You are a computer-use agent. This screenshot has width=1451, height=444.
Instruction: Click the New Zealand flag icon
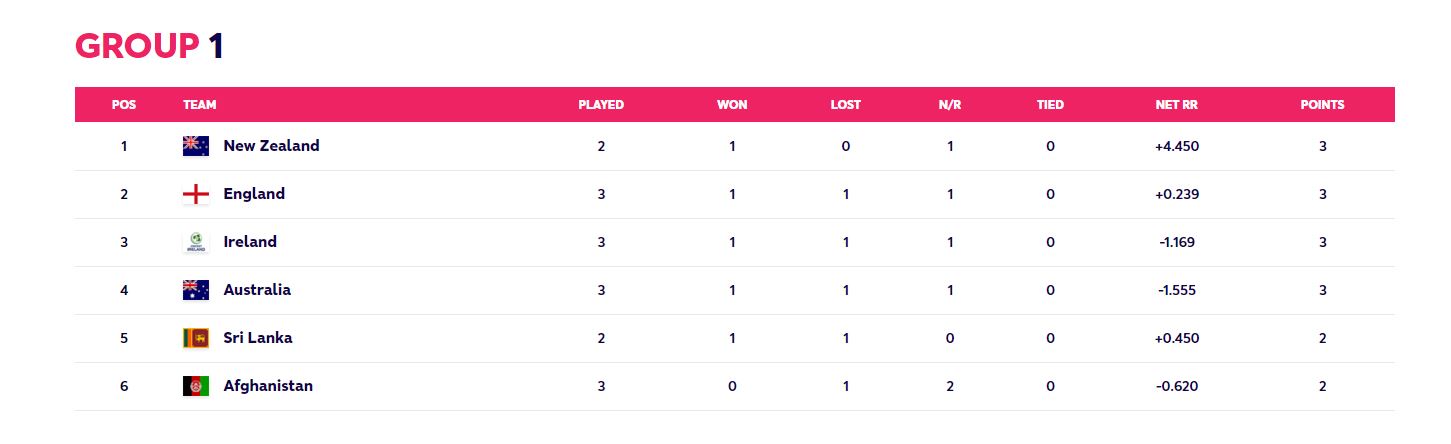(x=196, y=146)
